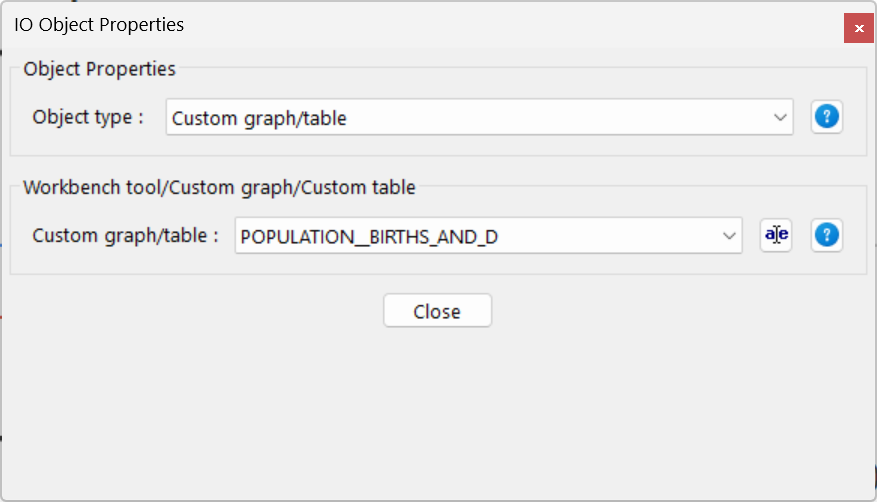Open help for the Custom graph/table field

click(826, 235)
